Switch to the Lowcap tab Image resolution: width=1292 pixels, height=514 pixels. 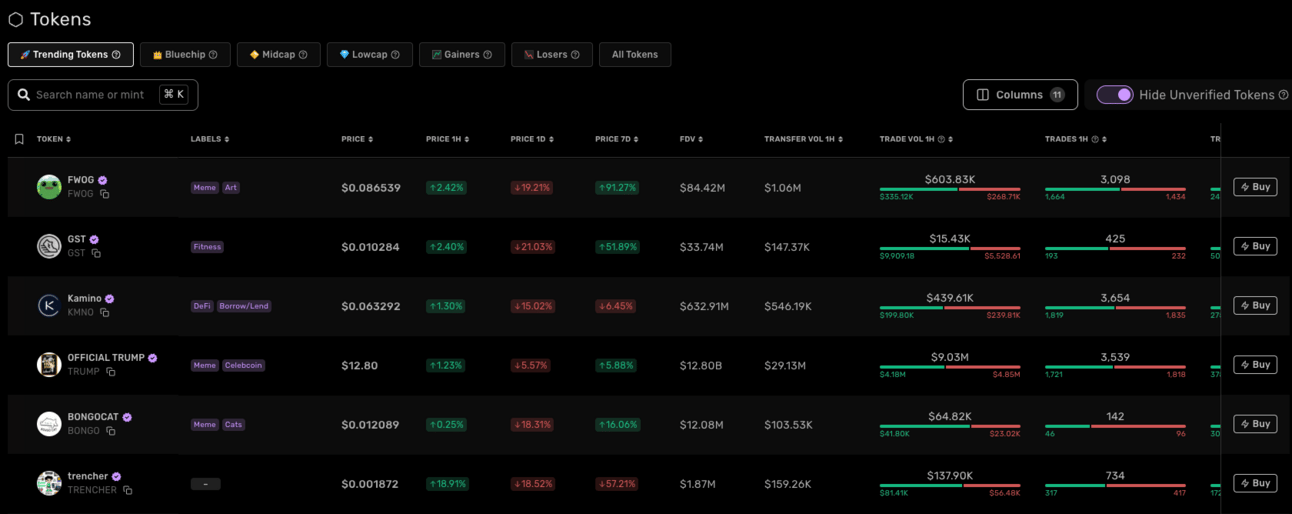point(370,55)
